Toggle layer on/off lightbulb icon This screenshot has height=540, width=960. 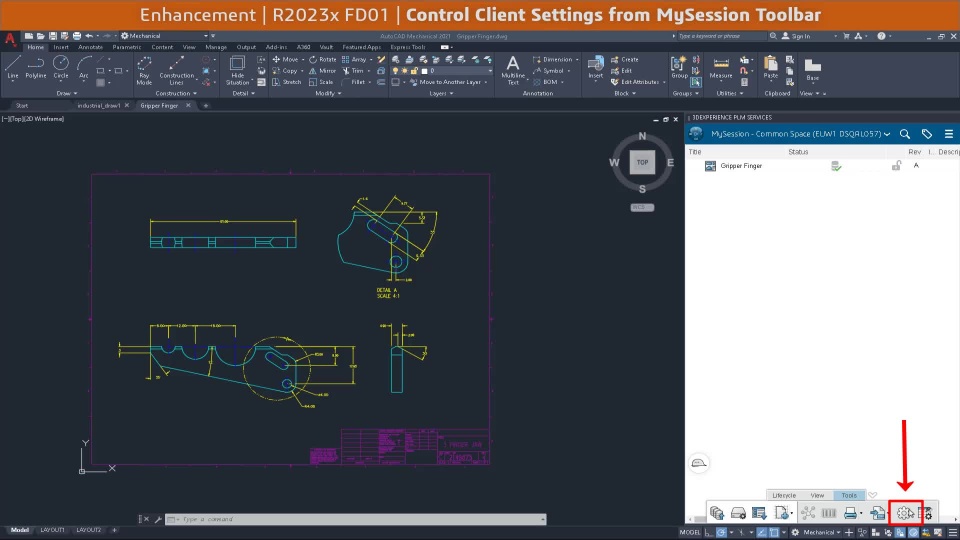(396, 71)
